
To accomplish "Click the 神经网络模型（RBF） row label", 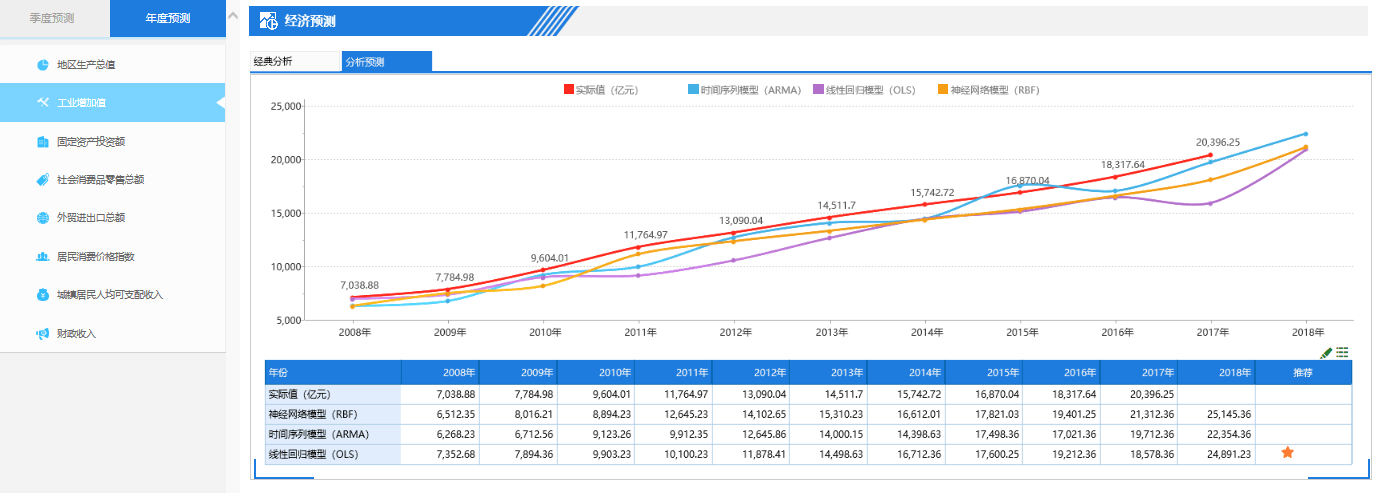I will click(x=333, y=414).
